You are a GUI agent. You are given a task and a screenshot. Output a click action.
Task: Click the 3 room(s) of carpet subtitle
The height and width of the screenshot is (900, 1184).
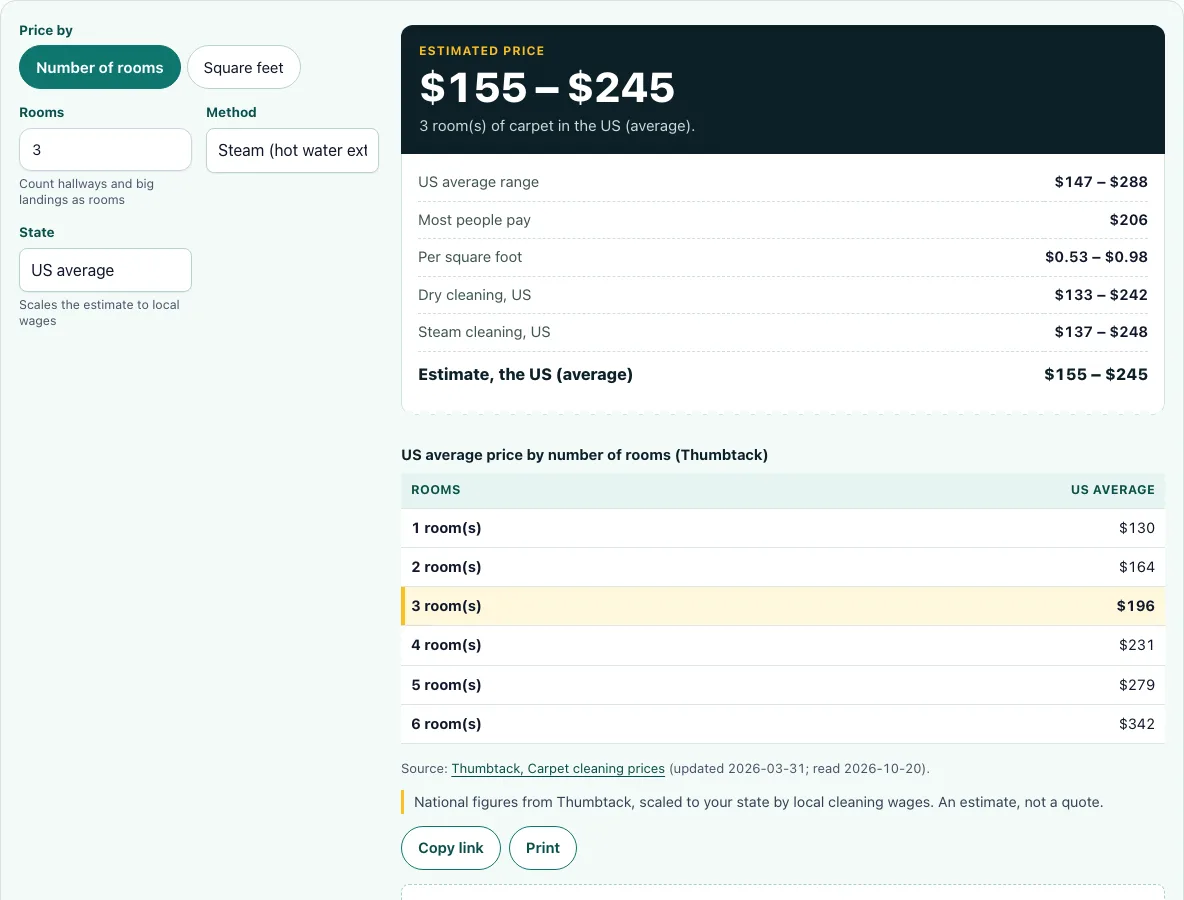pos(557,126)
